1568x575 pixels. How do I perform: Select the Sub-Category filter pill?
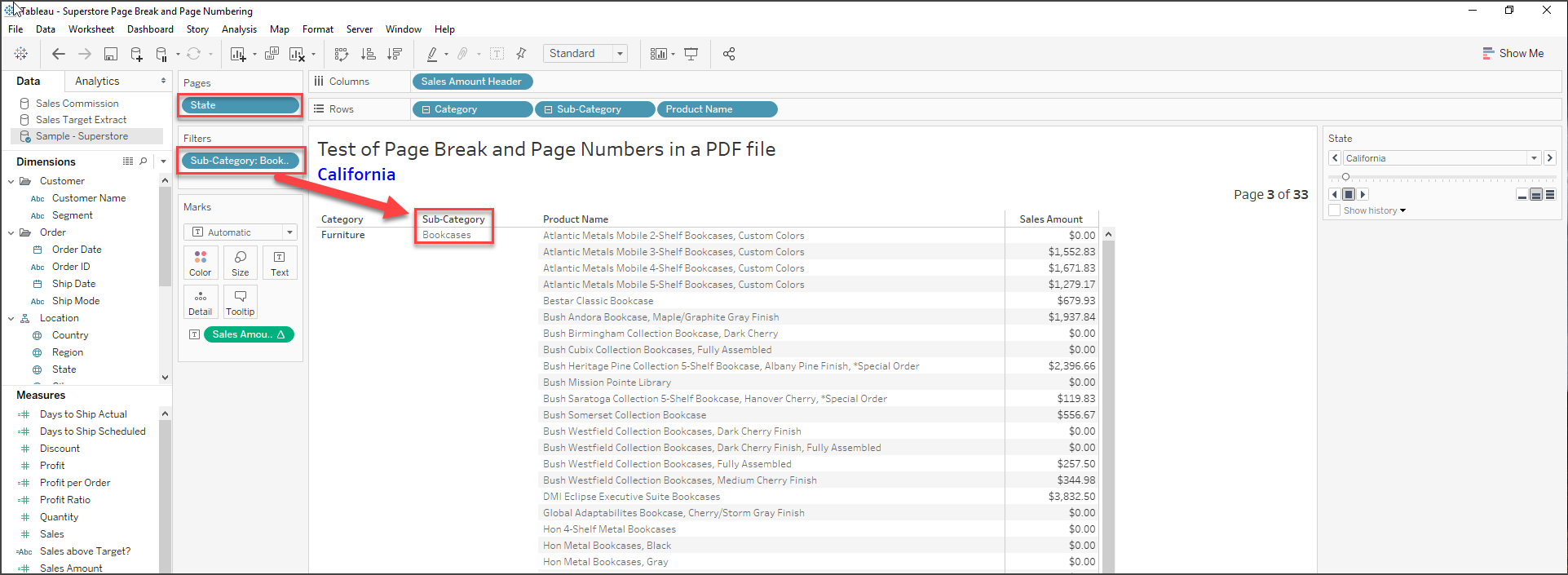[x=241, y=161]
